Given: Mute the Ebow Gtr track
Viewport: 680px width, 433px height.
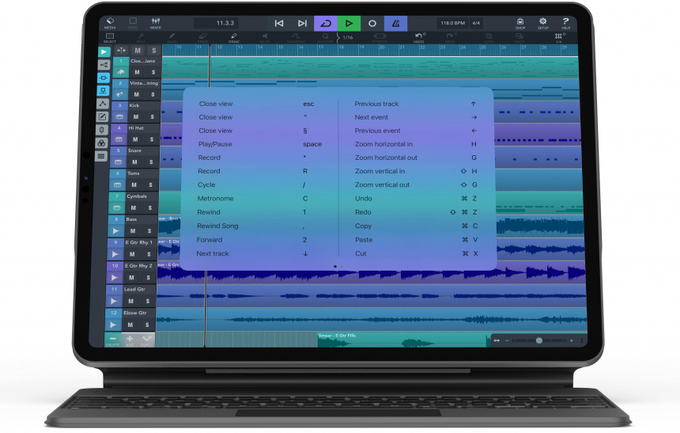Looking at the screenshot, I should click(130, 325).
